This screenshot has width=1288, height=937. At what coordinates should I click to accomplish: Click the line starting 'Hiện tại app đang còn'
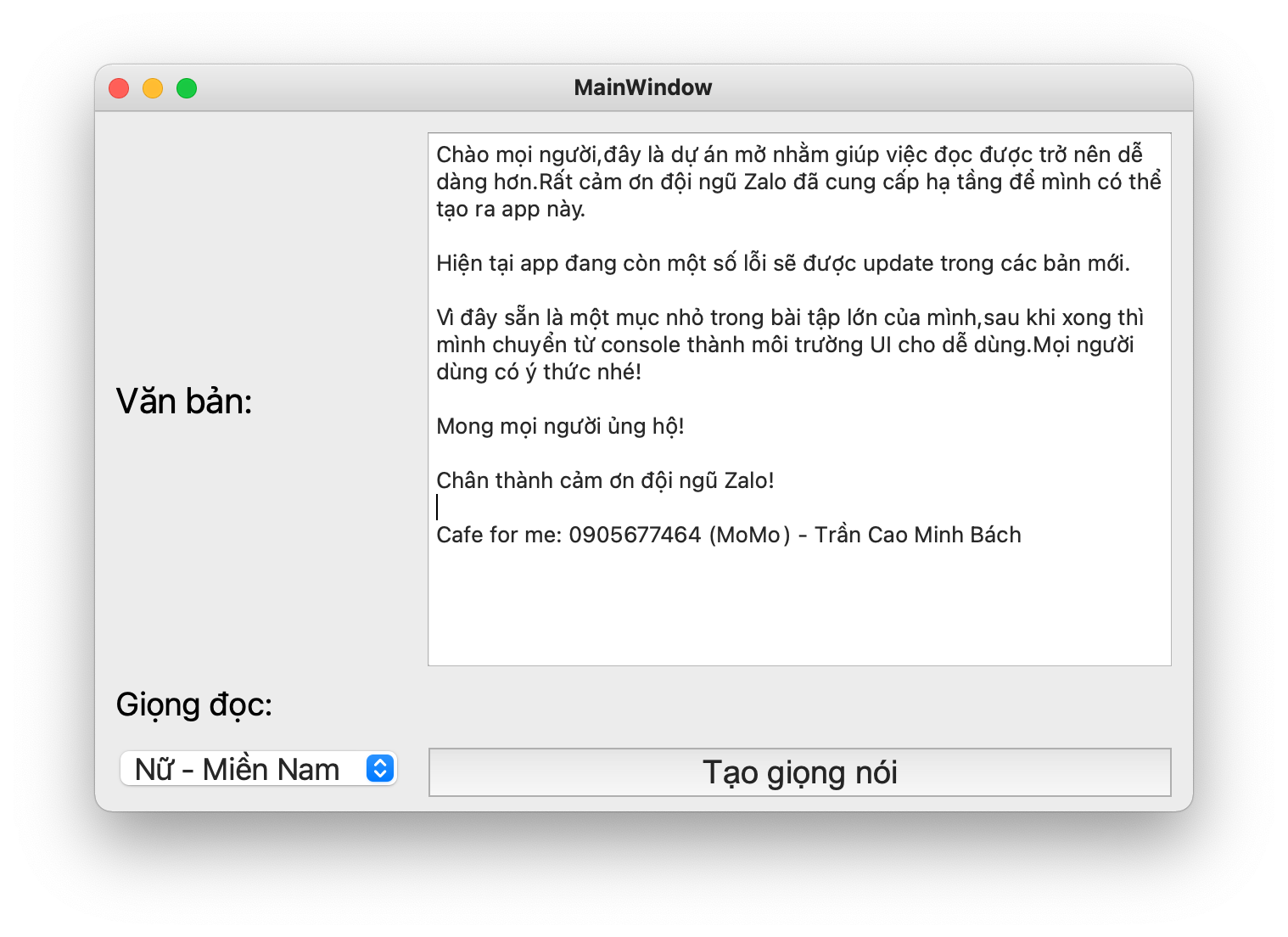pos(783,263)
